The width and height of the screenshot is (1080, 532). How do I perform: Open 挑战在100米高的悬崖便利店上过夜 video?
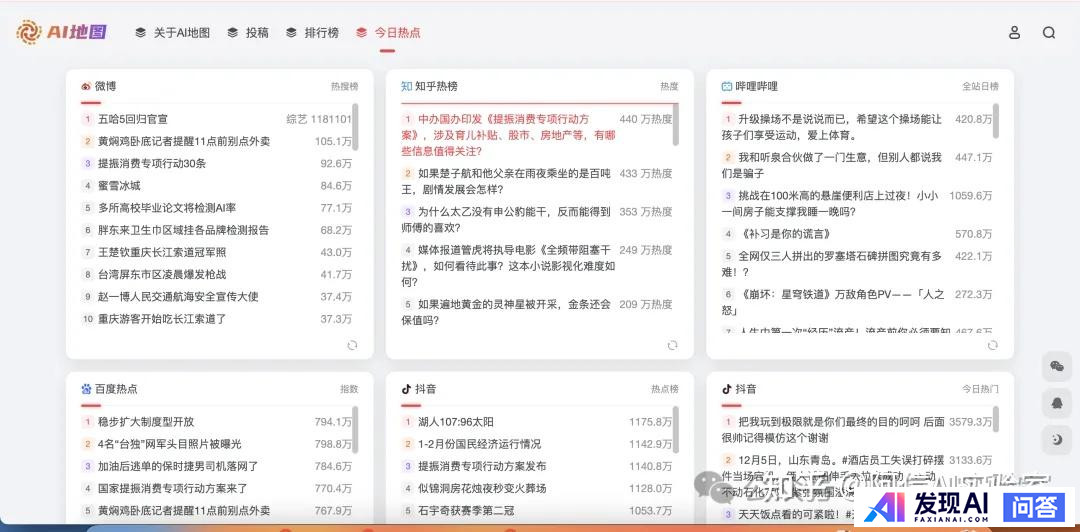tap(831, 203)
